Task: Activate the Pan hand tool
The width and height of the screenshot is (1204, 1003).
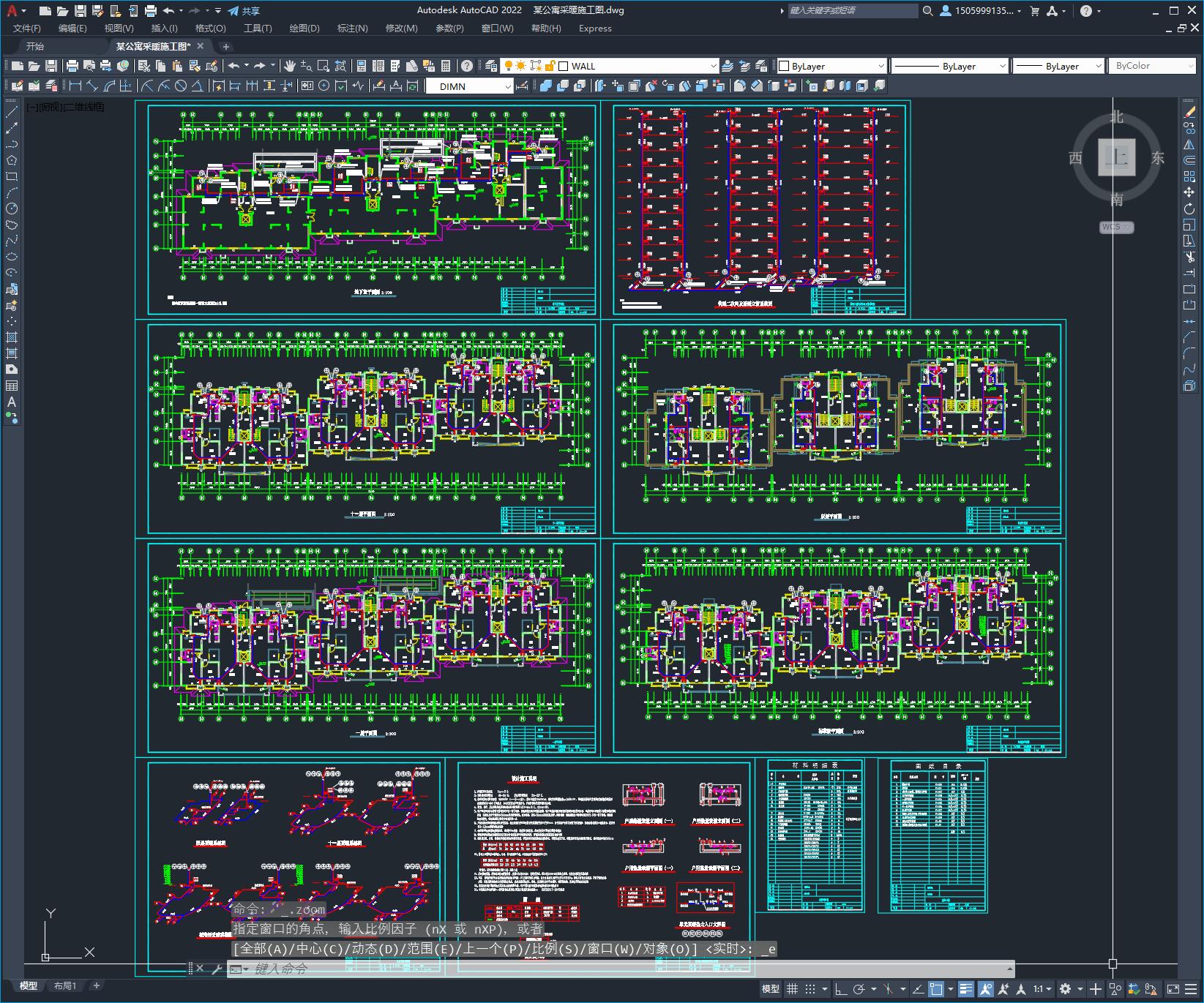Action: click(x=290, y=66)
